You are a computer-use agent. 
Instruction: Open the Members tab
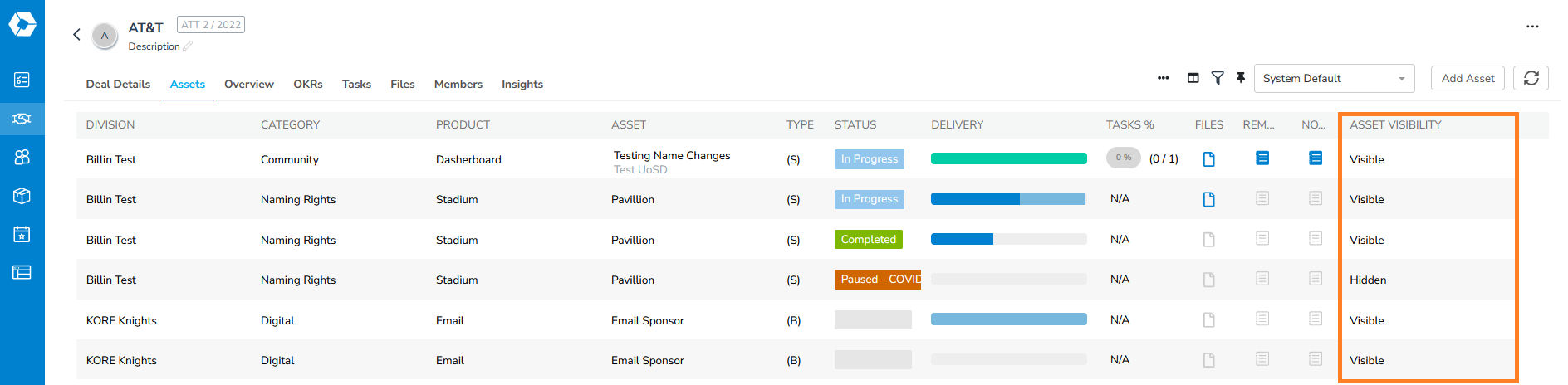coord(458,84)
